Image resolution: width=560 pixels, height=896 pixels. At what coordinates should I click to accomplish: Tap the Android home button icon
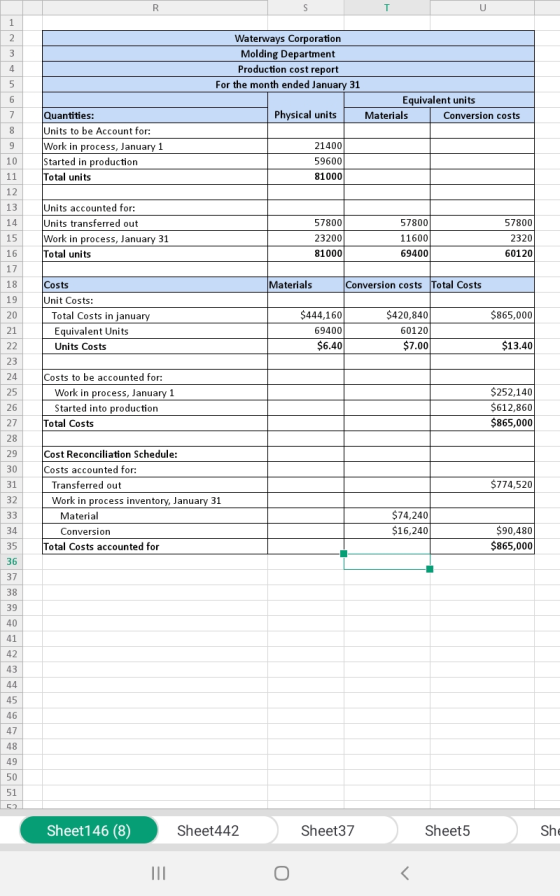pyautogui.click(x=281, y=873)
